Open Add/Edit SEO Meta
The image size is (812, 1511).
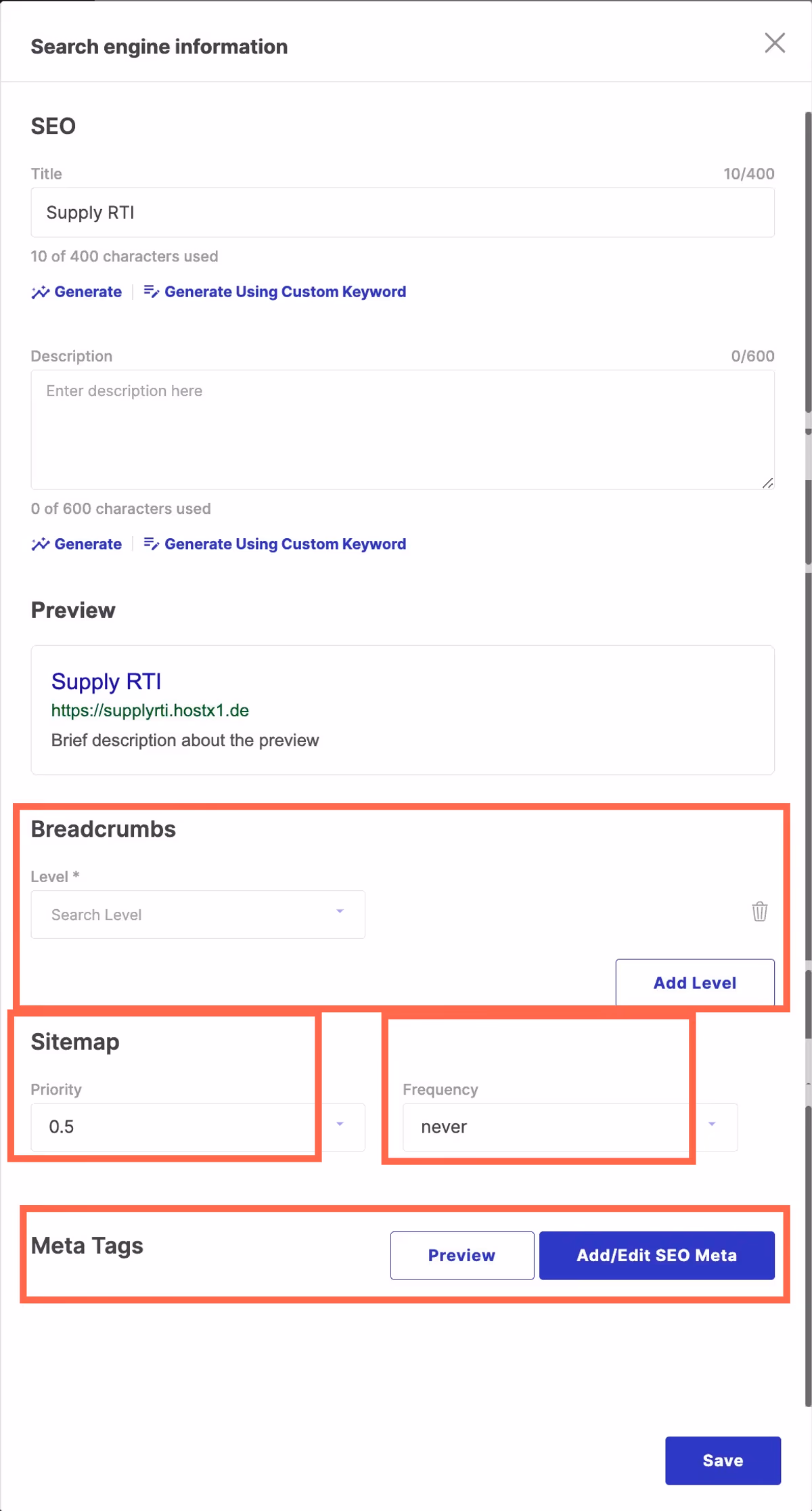[657, 1256]
